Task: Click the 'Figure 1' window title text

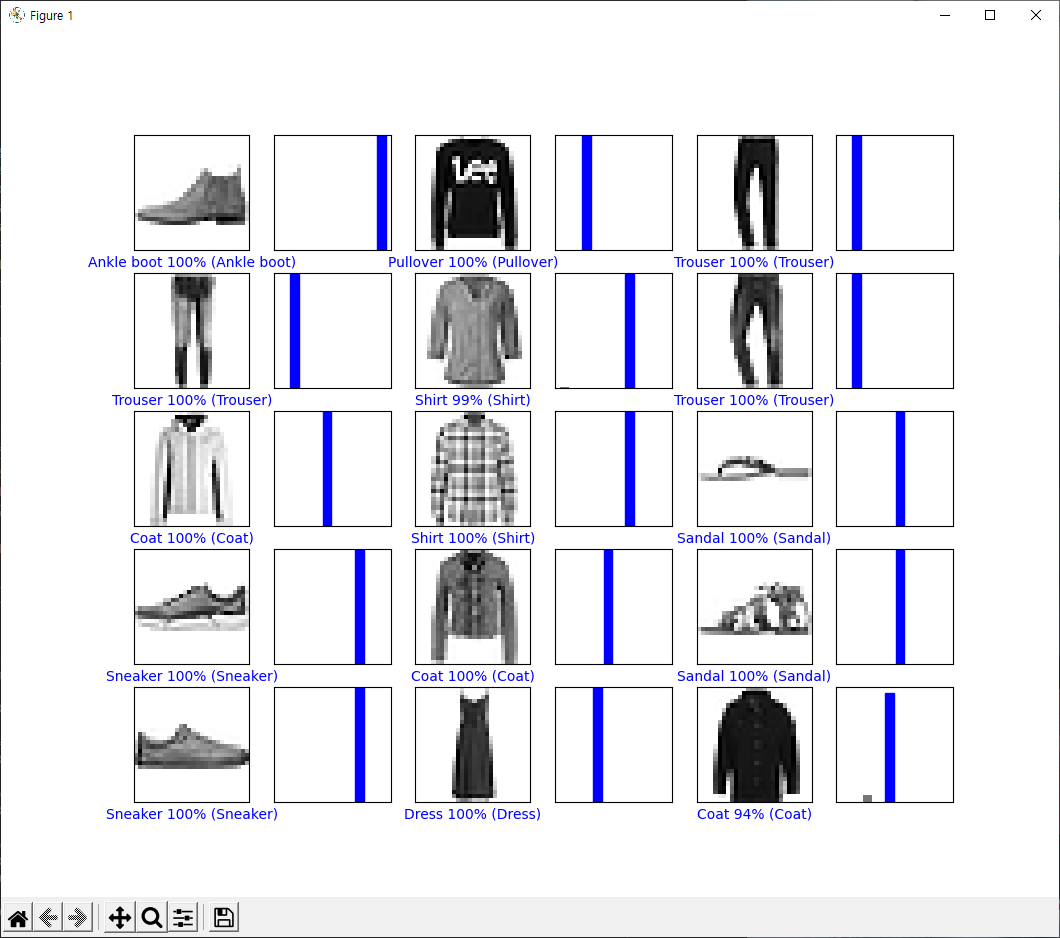Action: (x=51, y=16)
